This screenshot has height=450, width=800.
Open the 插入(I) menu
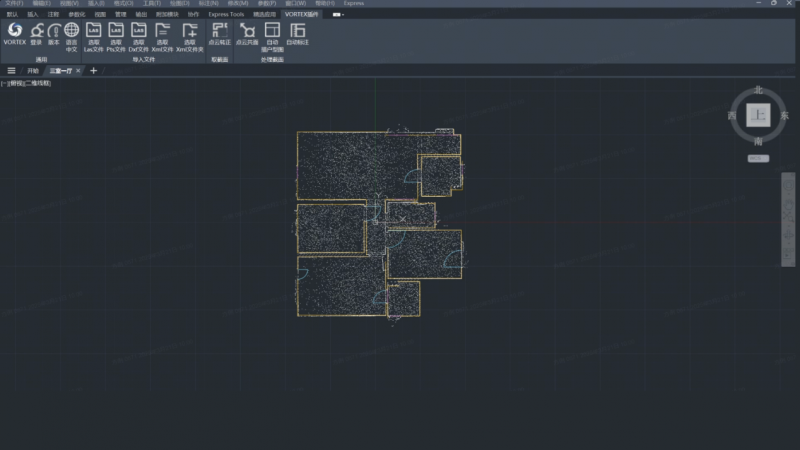pos(96,3)
